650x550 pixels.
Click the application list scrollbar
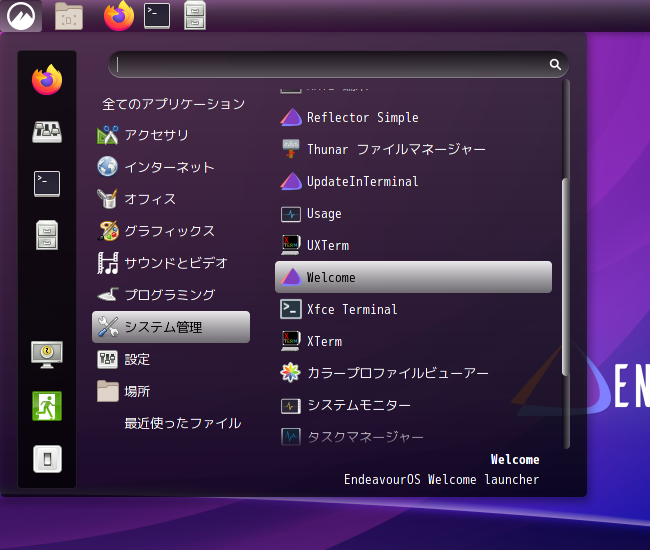565,277
